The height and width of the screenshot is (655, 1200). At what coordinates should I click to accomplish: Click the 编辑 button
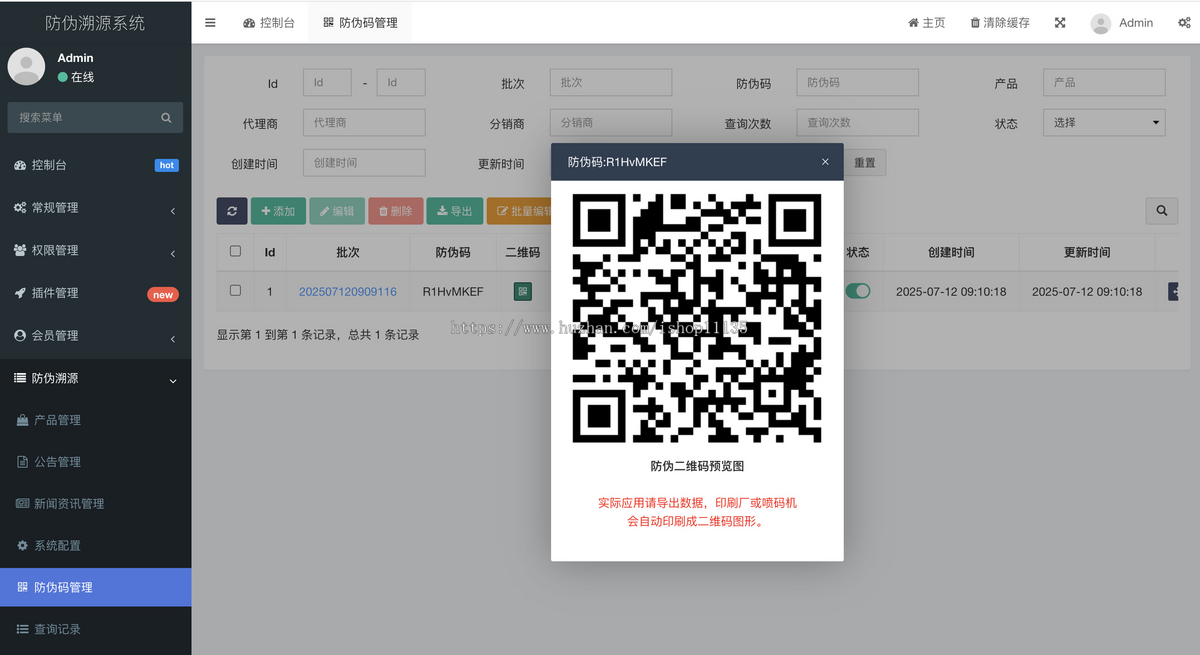[x=337, y=211]
